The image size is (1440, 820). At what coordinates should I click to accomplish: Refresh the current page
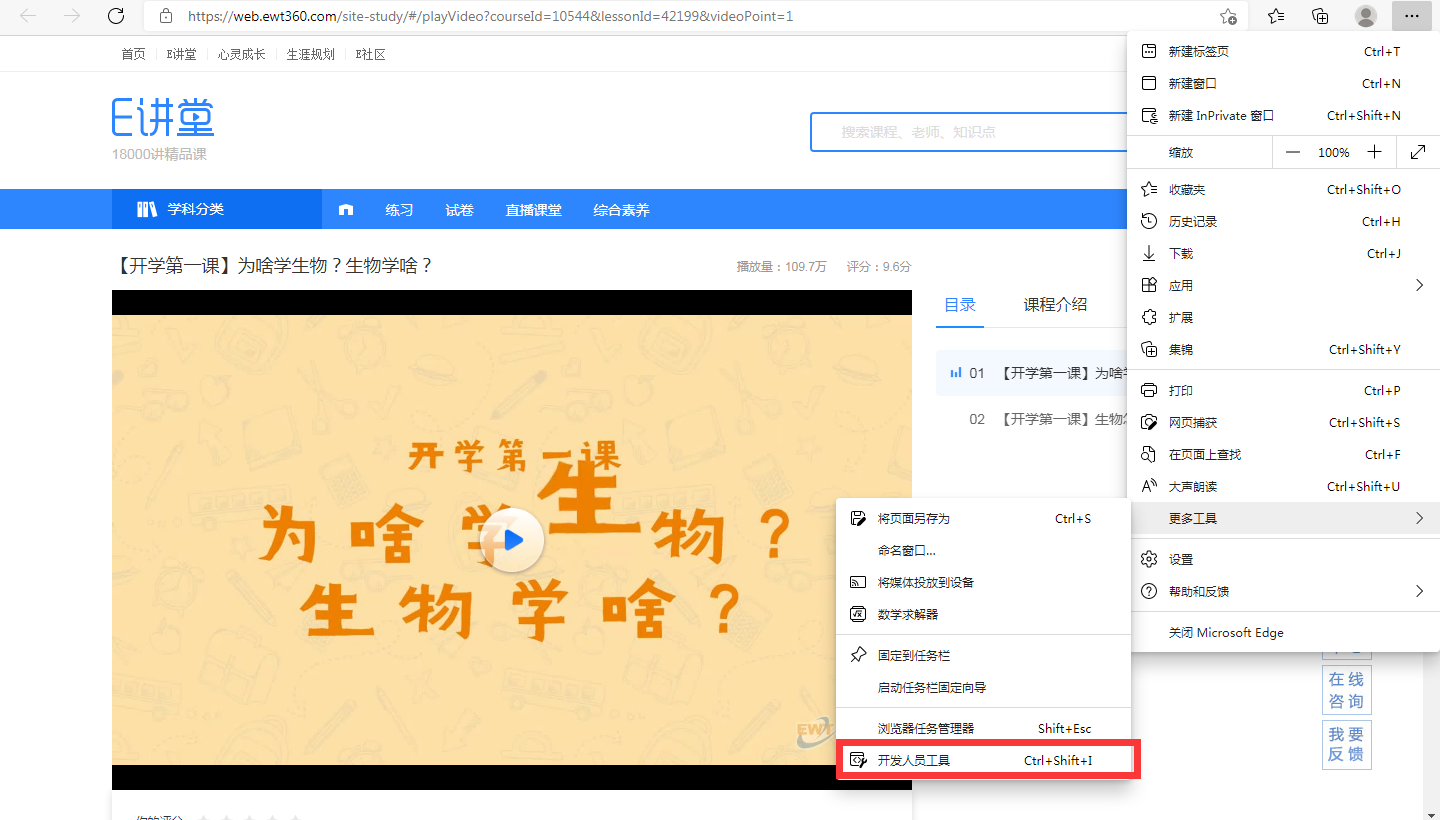point(115,16)
